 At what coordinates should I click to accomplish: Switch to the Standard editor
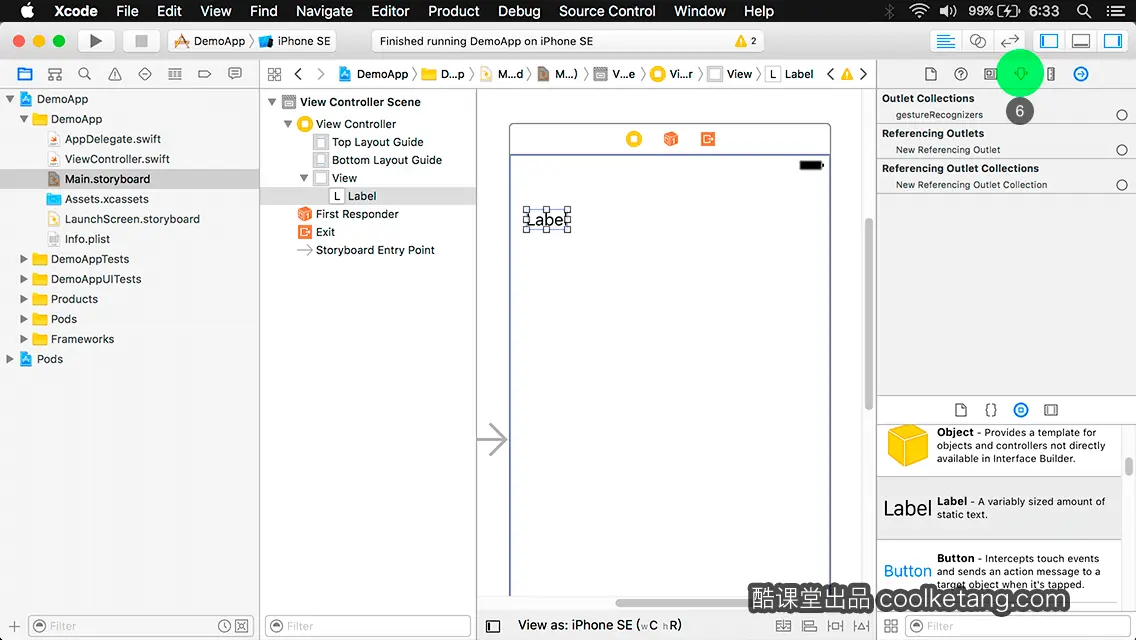tap(945, 41)
